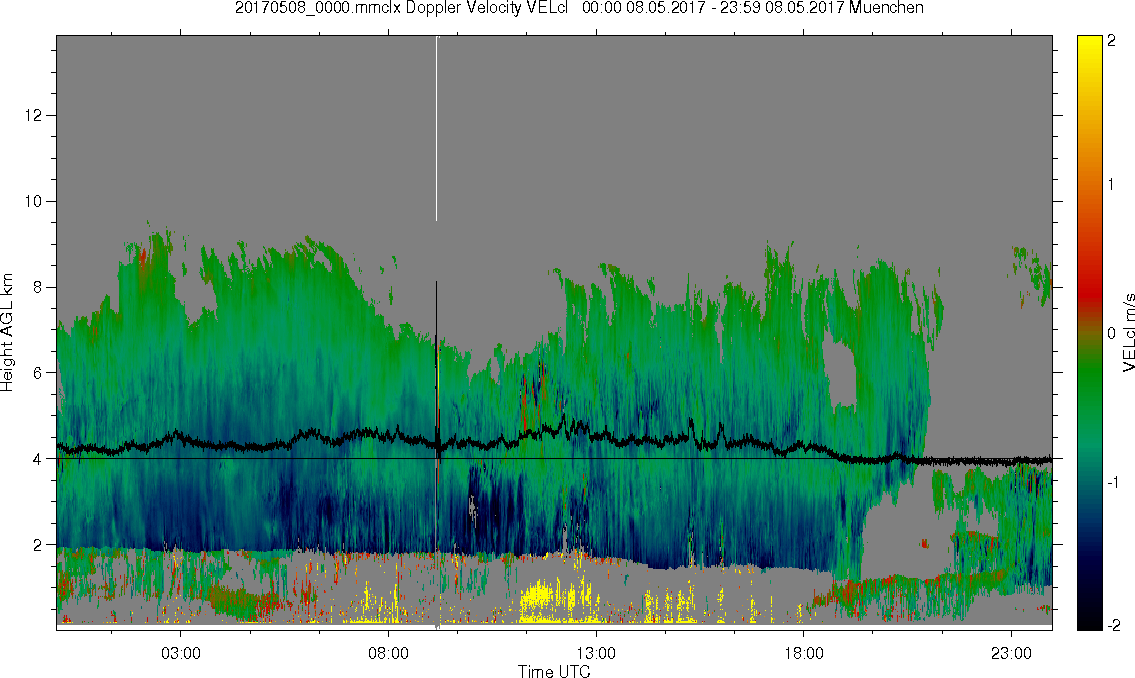Click the colorbar tick label '-1'

pyautogui.click(x=1112, y=482)
